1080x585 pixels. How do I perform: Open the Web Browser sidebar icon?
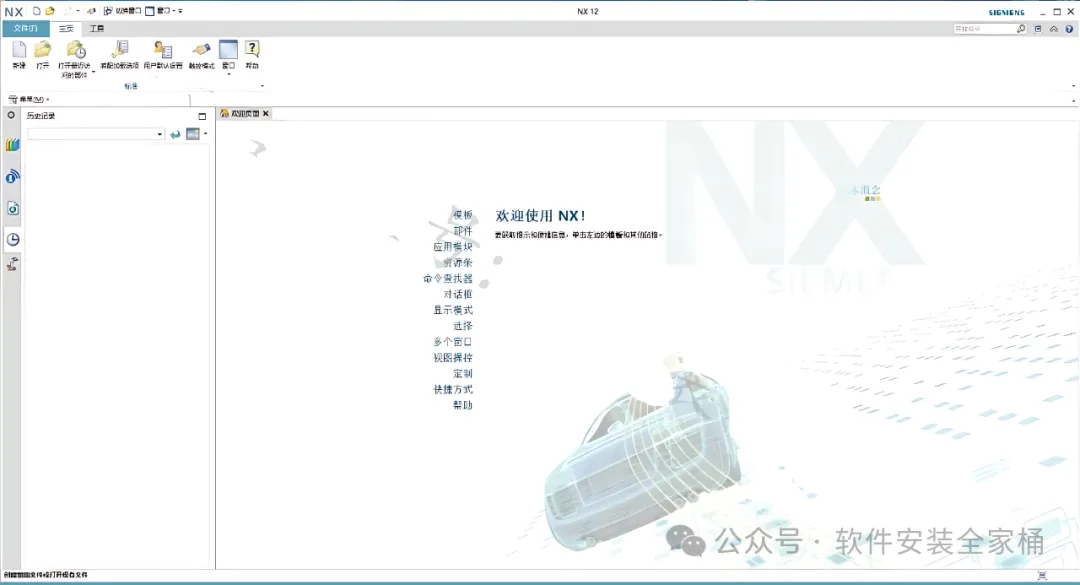pyautogui.click(x=12, y=177)
